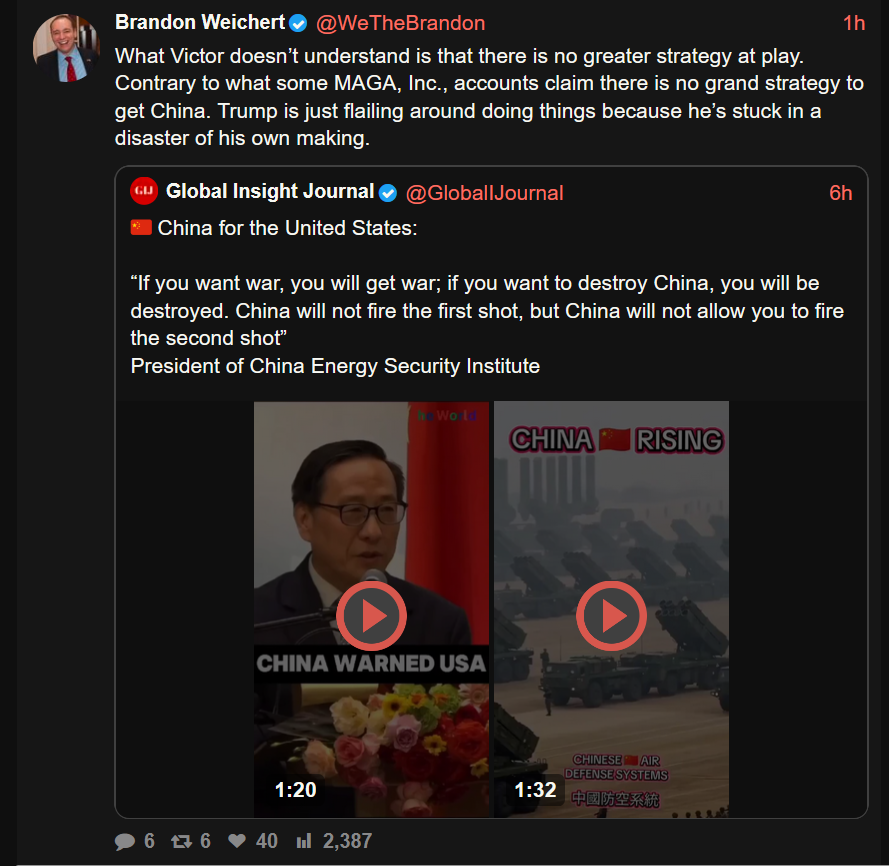Play the China Rising video
889x866 pixels.
point(611,616)
